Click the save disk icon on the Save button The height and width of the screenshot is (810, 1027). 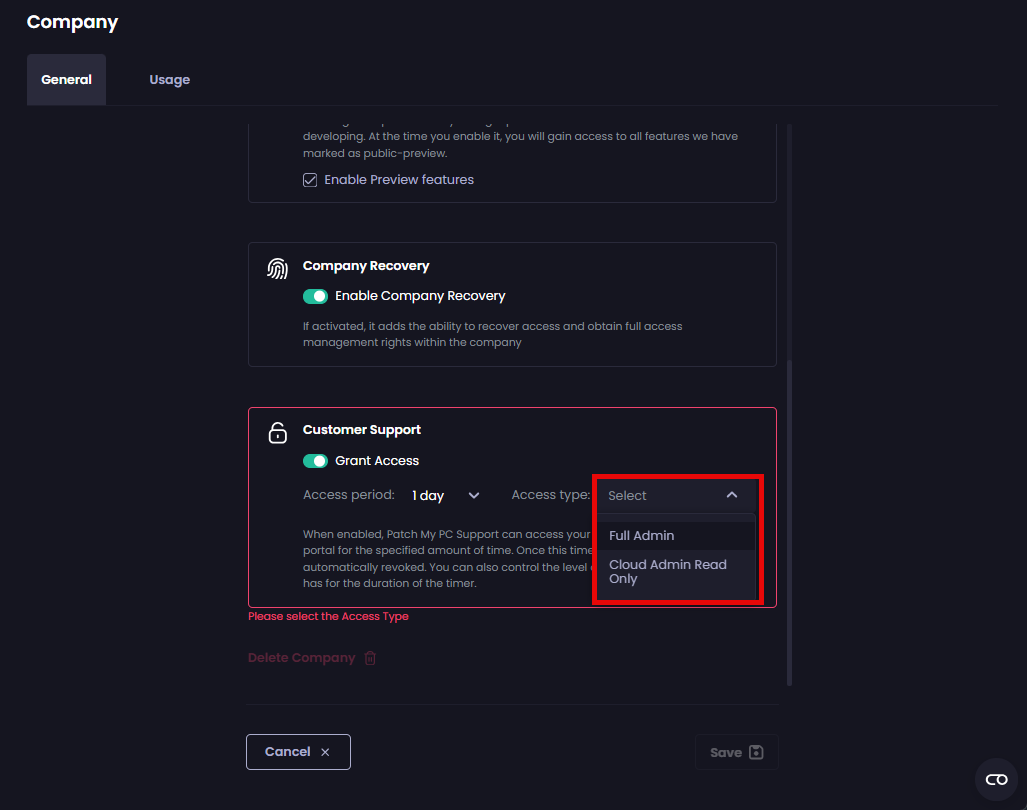[754, 751]
